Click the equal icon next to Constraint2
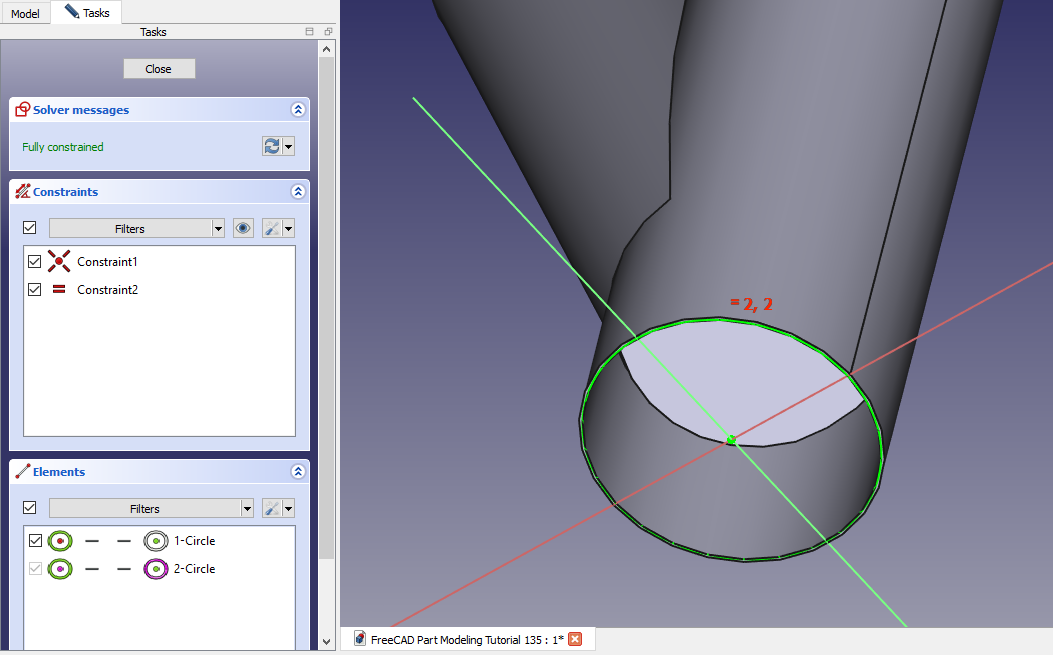 pyautogui.click(x=59, y=290)
